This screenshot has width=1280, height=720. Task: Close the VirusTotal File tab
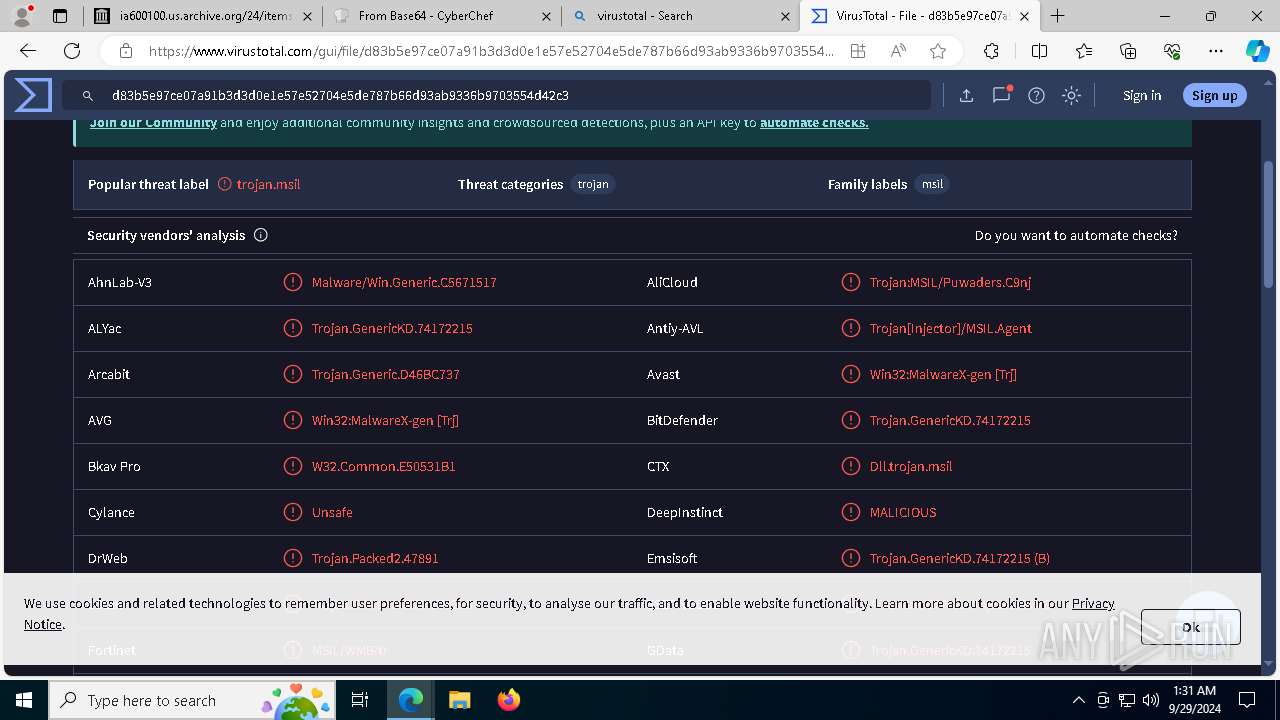1024,16
